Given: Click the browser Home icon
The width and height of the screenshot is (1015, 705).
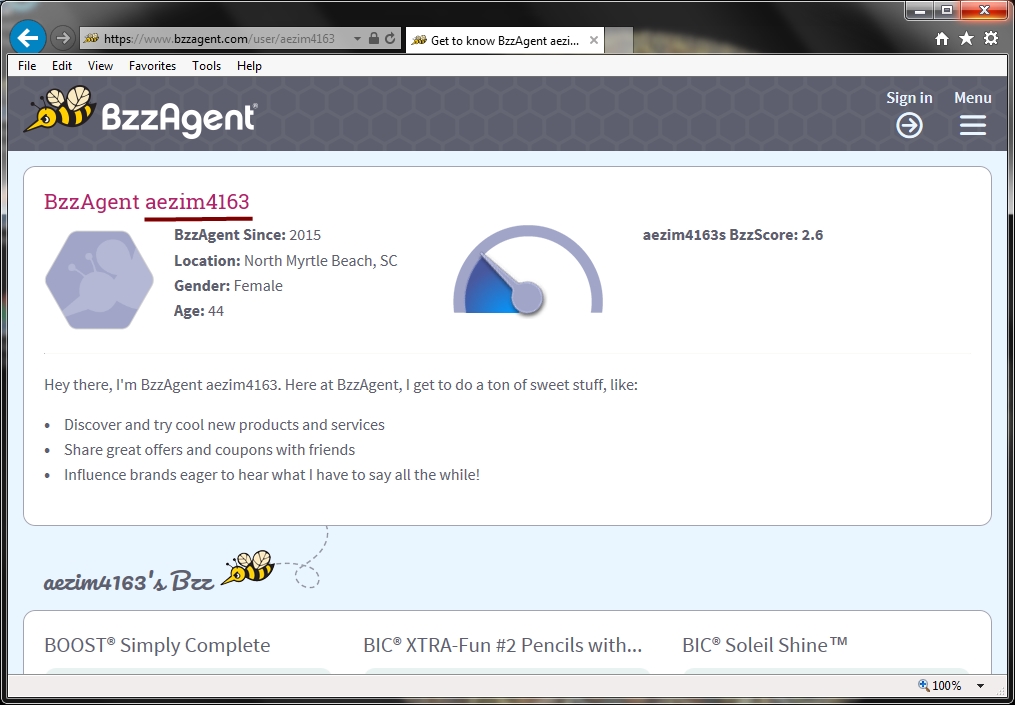Looking at the screenshot, I should tap(942, 39).
